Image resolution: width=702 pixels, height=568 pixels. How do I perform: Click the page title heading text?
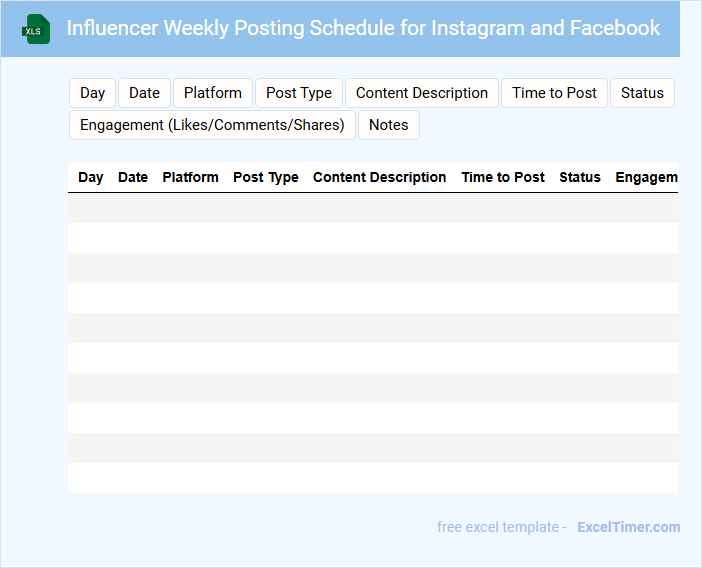(x=363, y=28)
